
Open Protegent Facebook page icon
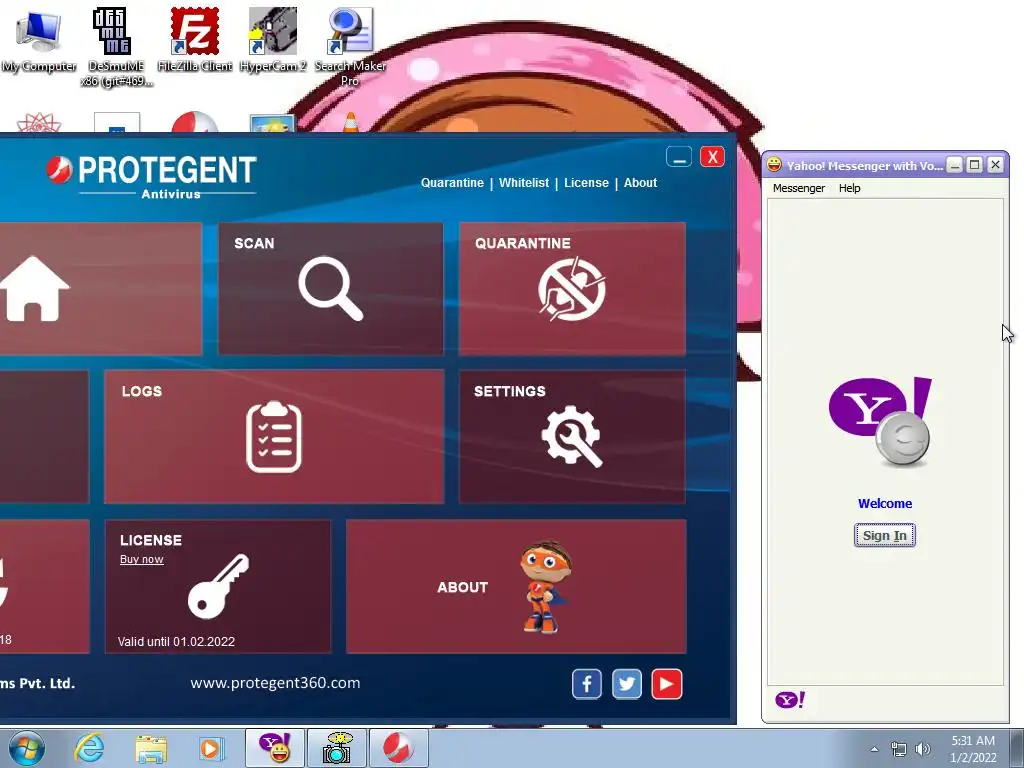pos(586,684)
